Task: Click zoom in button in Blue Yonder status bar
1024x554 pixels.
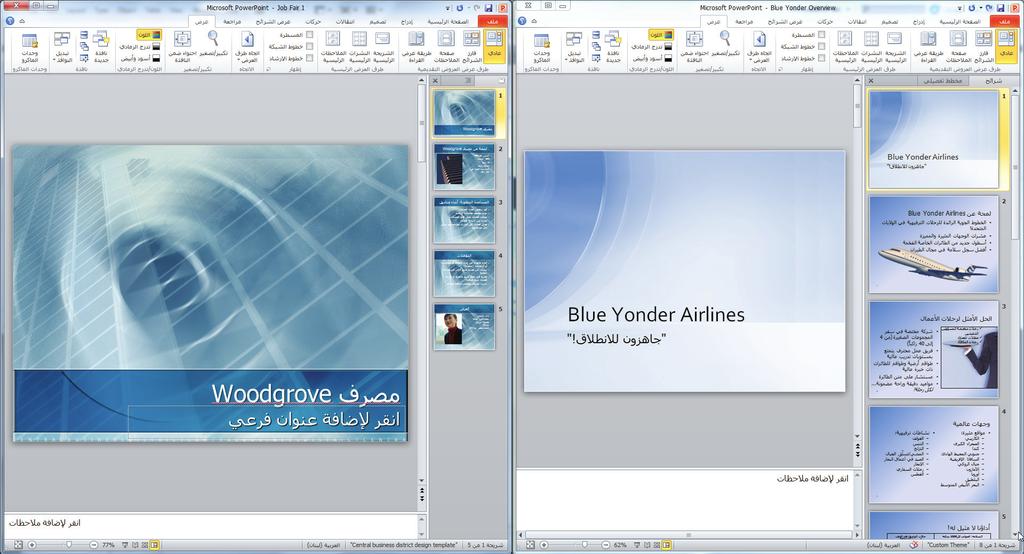Action: (544, 544)
